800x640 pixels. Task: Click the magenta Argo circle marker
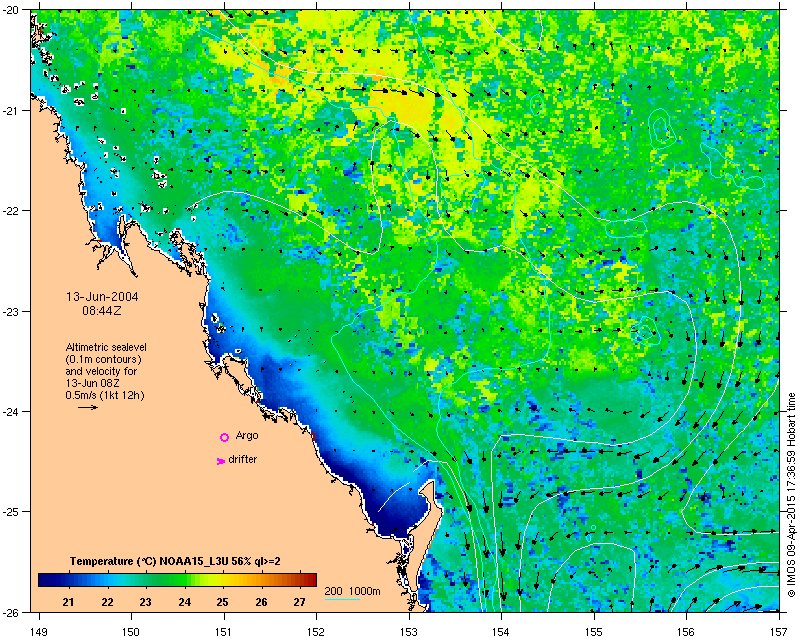point(224,437)
